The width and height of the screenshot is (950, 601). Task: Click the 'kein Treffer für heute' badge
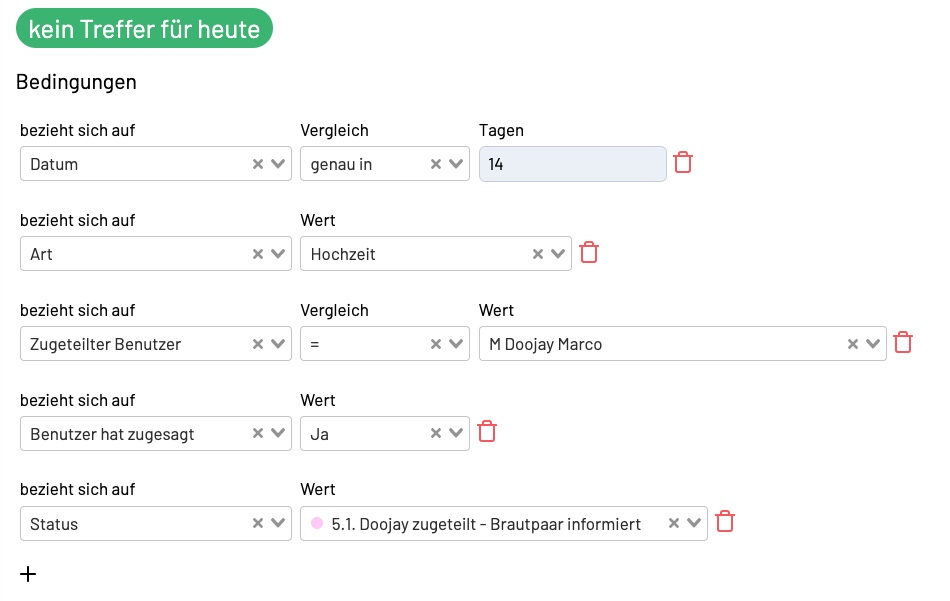point(144,29)
